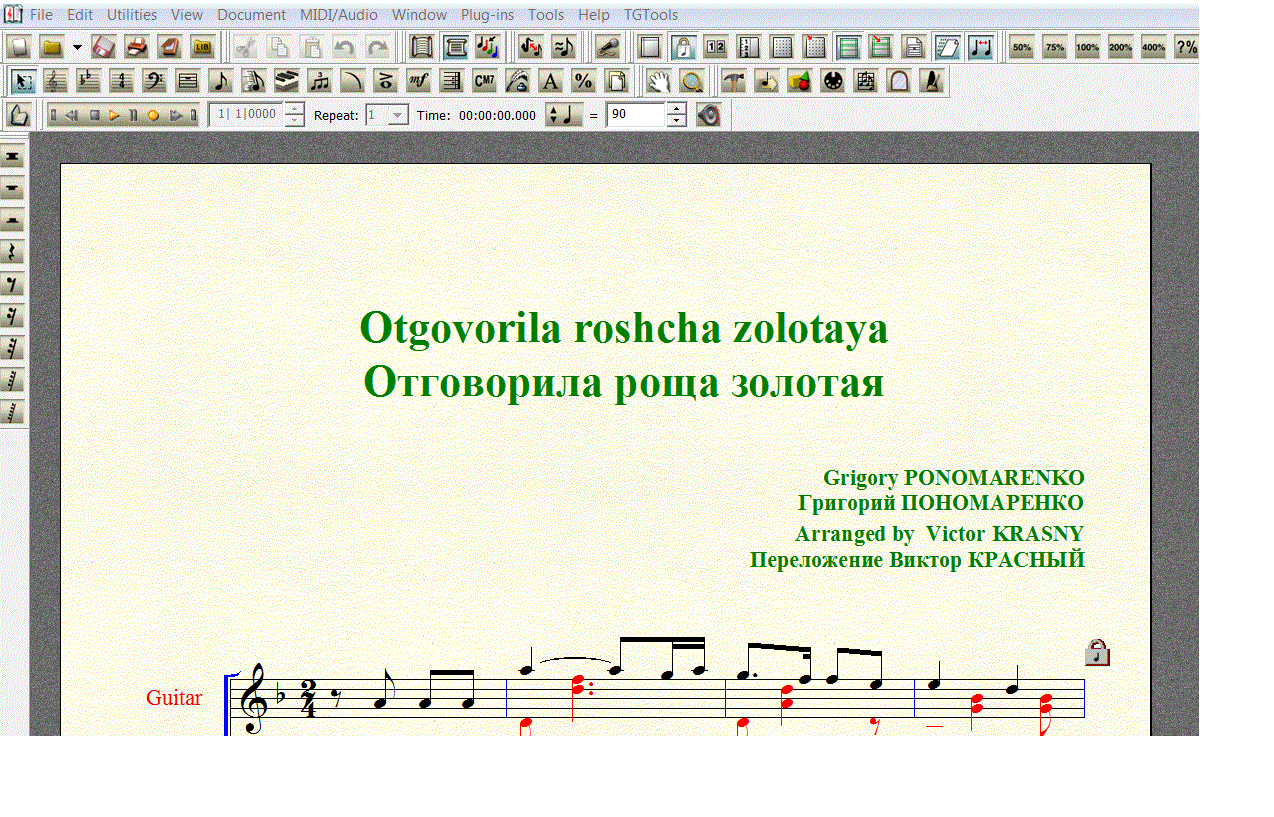
Task: Activate the Repeat tool
Action: (452, 81)
